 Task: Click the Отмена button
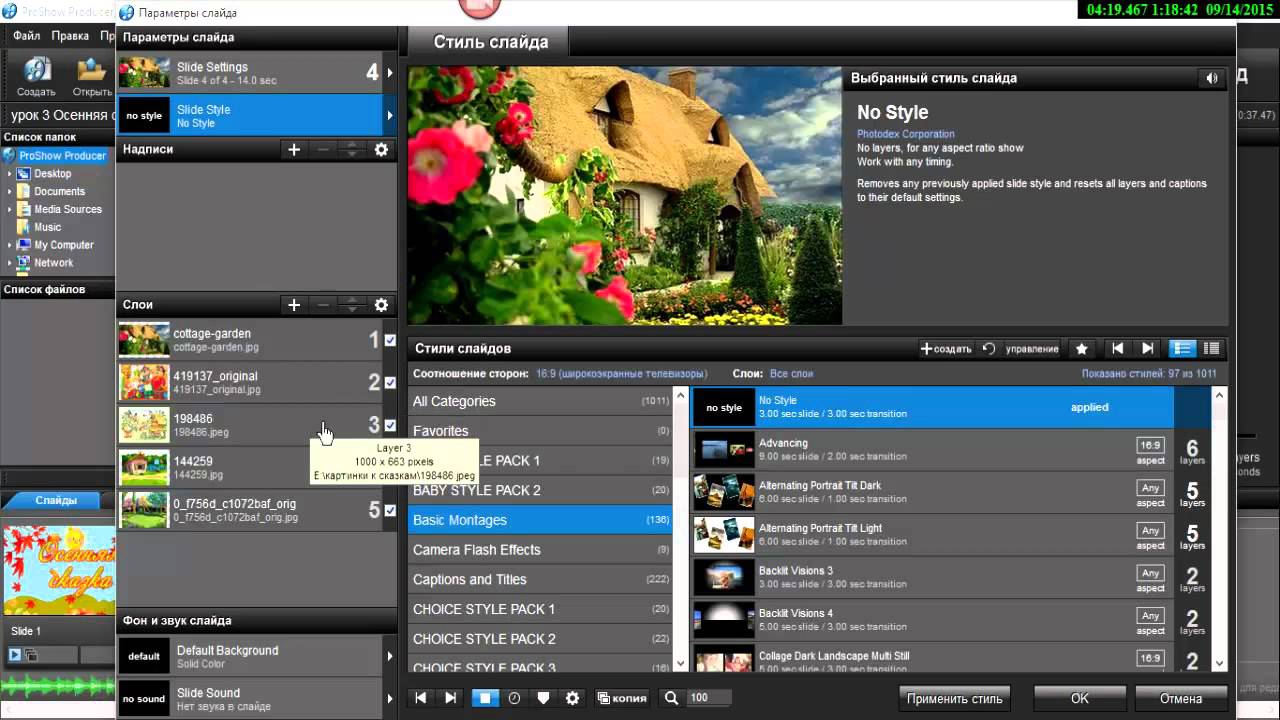pyautogui.click(x=1180, y=698)
